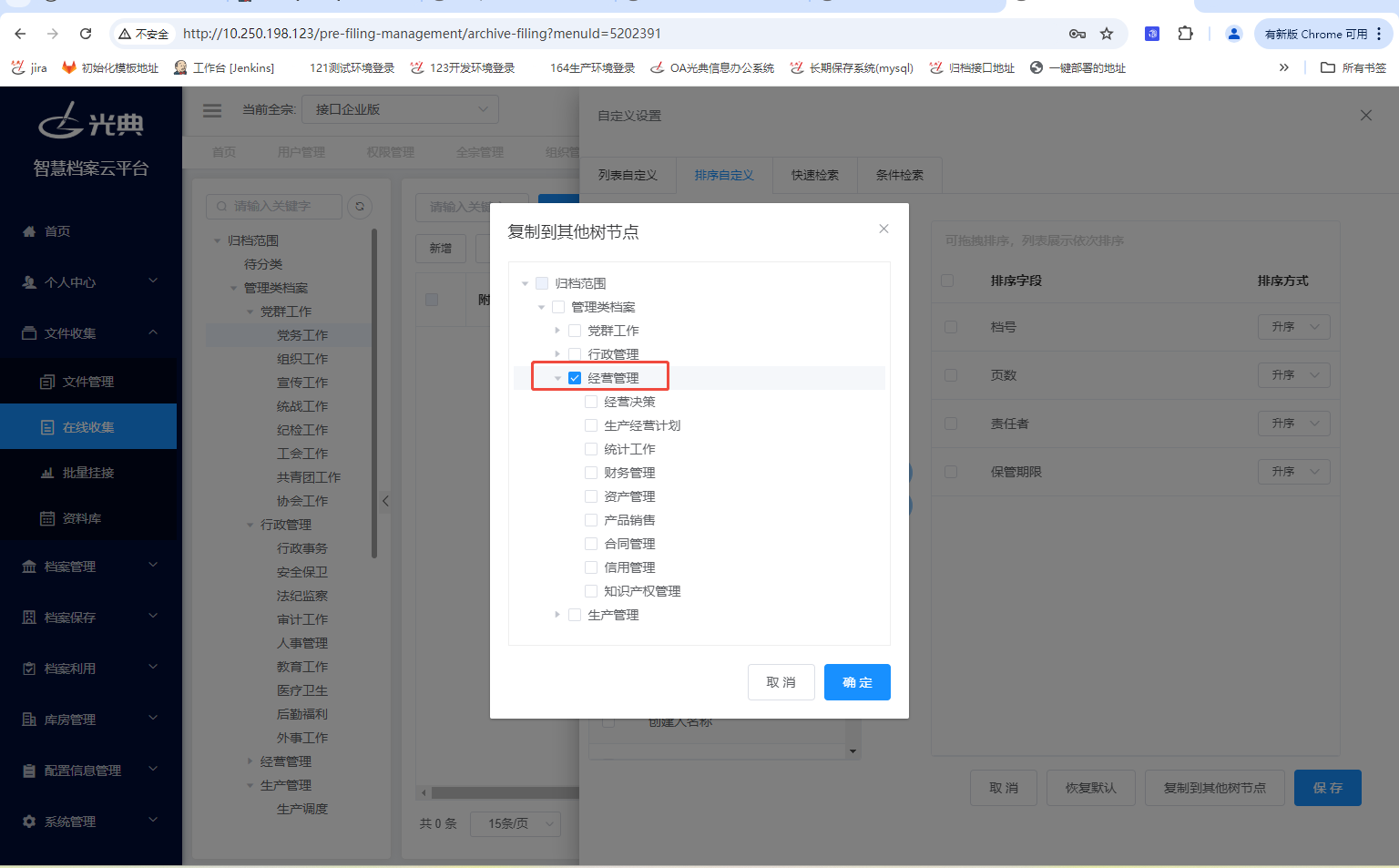Collapse the left tree panel arrow
Screen dimensions: 1399x868
click(x=385, y=501)
